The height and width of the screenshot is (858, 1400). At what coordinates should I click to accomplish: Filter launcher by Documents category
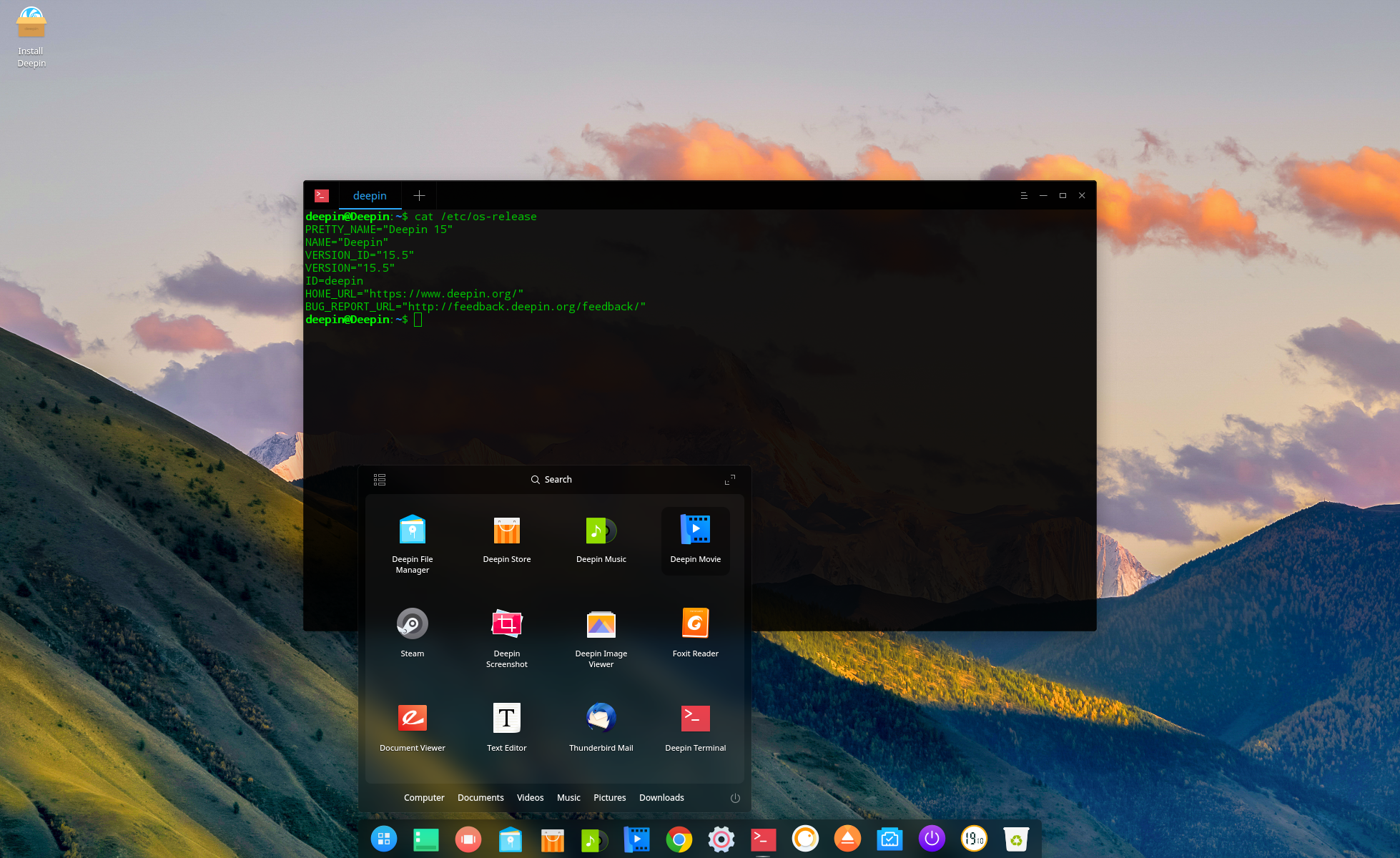pyautogui.click(x=480, y=797)
